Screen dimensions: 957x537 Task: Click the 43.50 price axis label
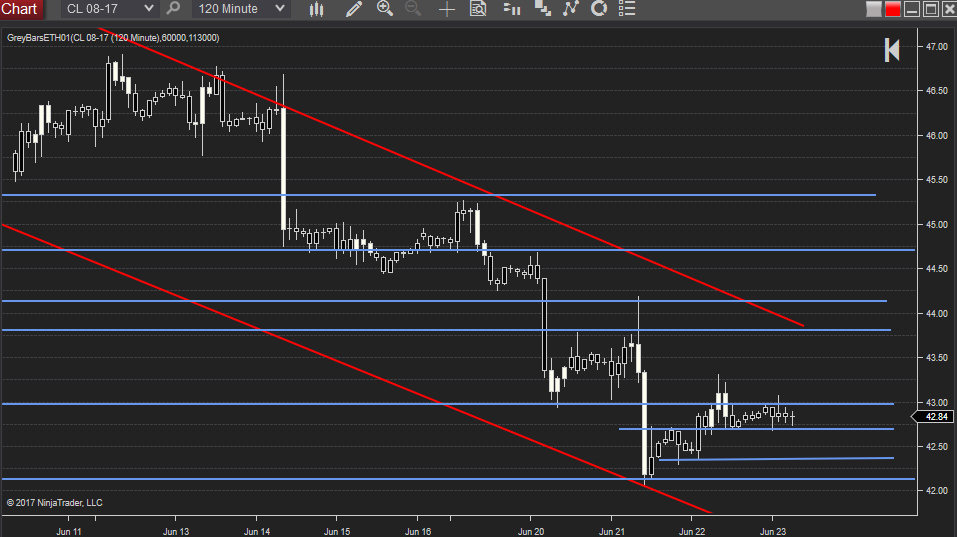click(936, 358)
